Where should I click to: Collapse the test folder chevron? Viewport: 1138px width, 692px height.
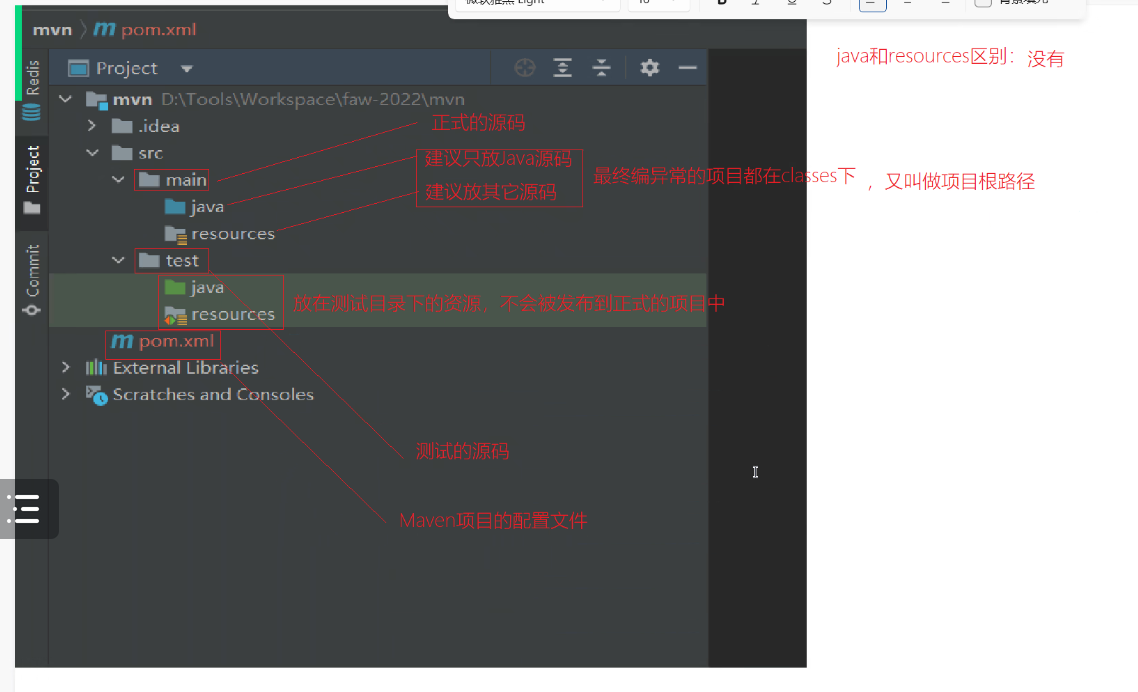point(118,261)
